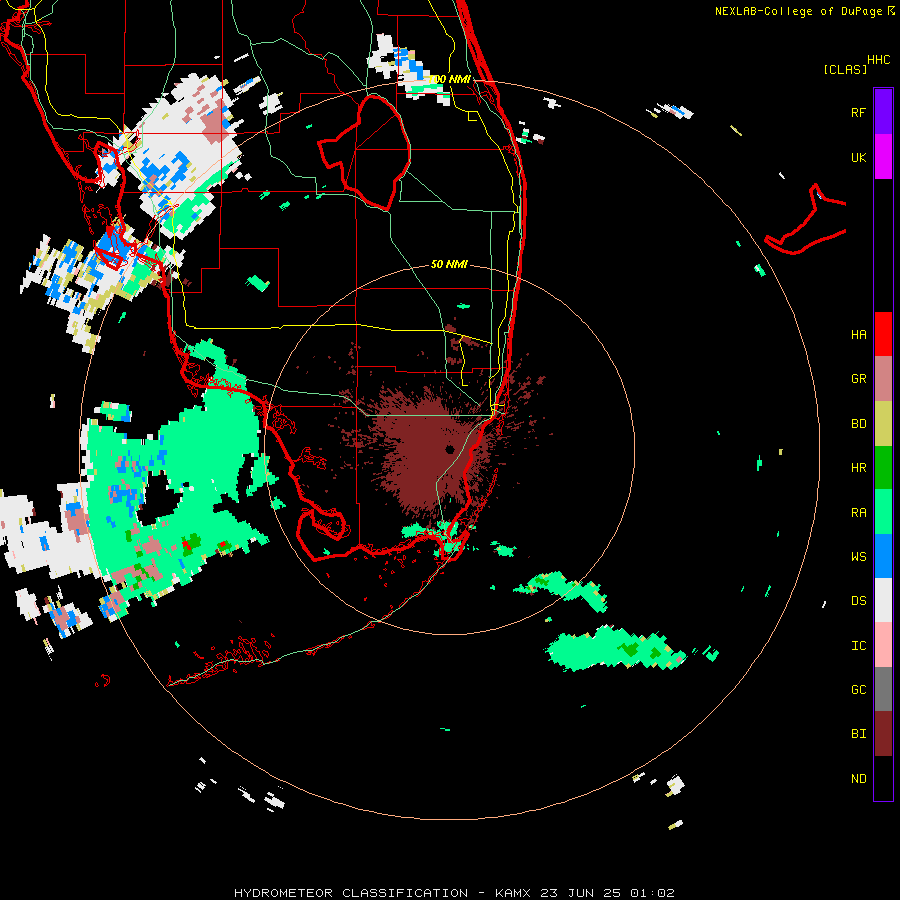Click the NEXLAB-College of DuPage credit

pyautogui.click(x=805, y=11)
